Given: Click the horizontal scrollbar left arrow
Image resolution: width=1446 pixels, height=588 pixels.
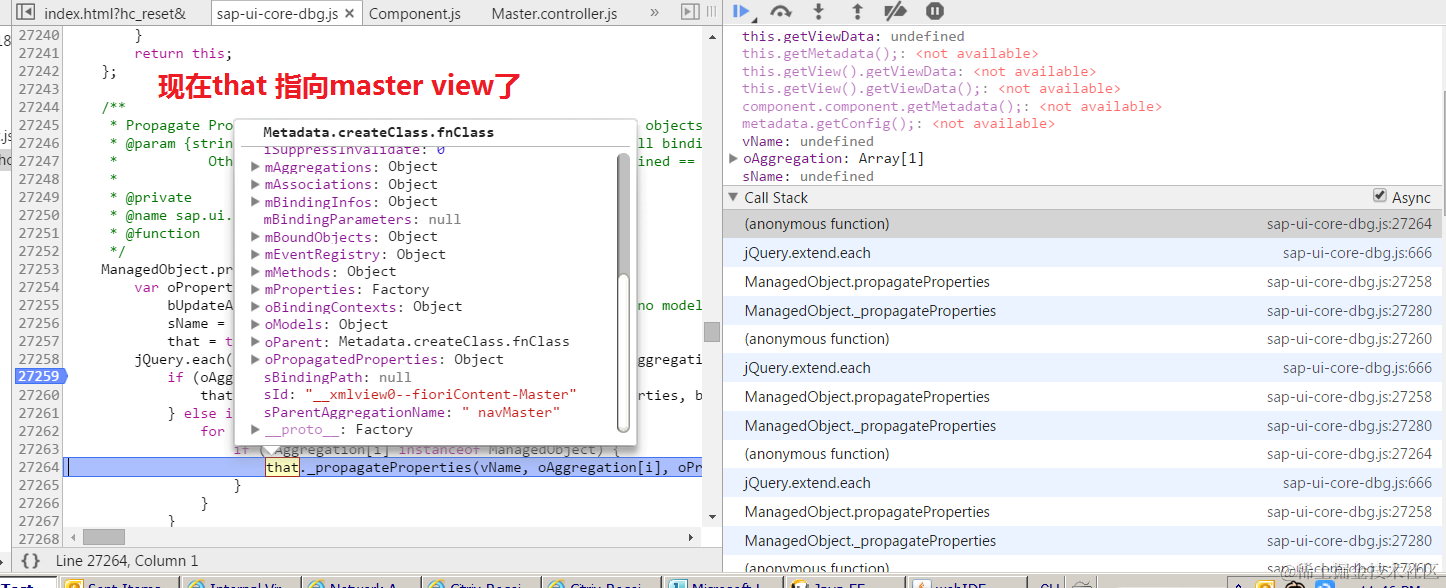Looking at the screenshot, I should point(72,537).
